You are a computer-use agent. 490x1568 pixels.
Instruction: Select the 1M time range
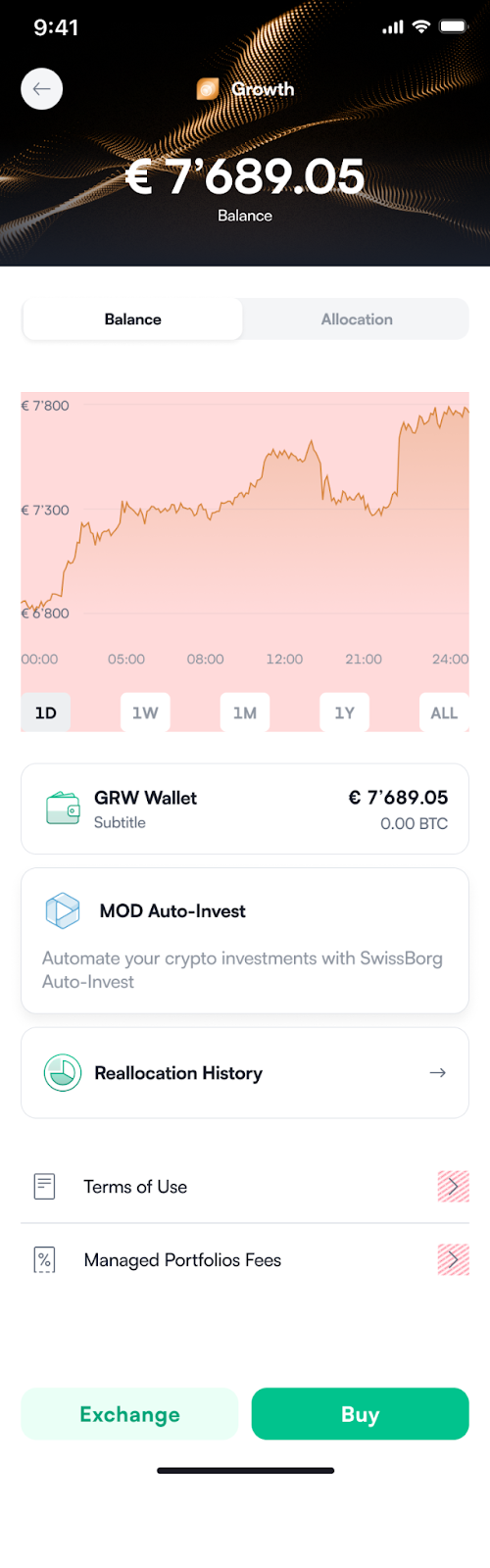[245, 712]
